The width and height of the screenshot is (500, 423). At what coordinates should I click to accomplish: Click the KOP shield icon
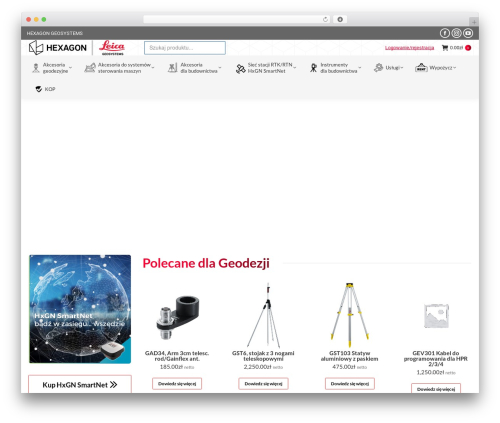[39, 89]
